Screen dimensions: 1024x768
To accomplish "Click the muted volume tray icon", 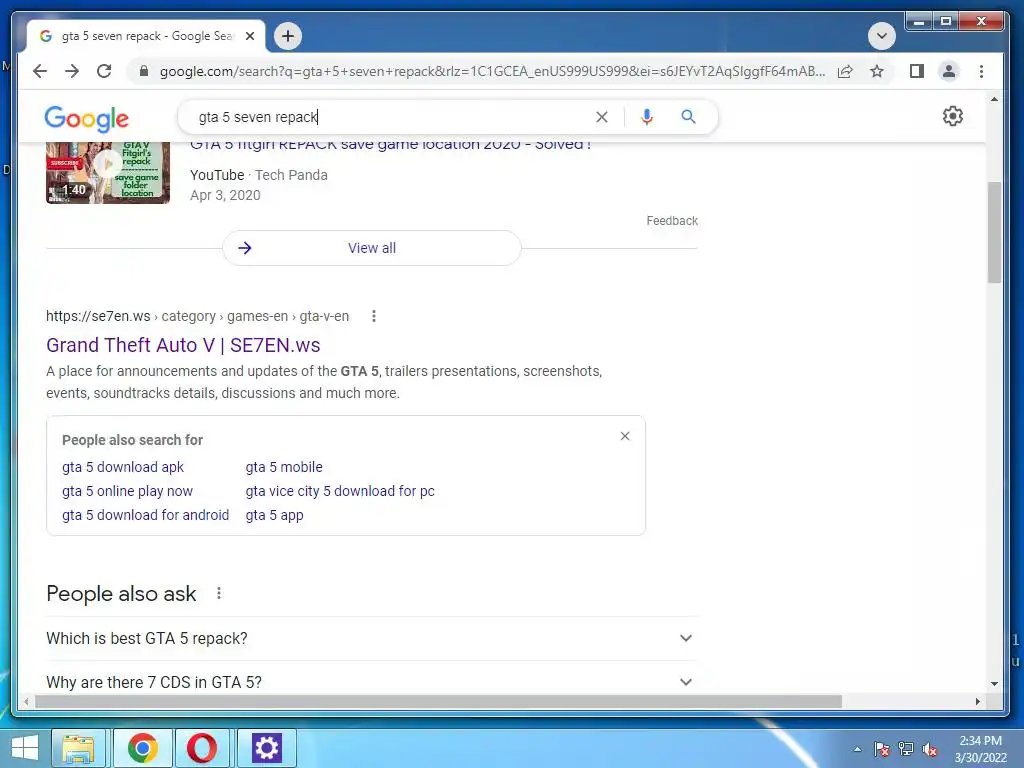I will pyautogui.click(x=930, y=749).
